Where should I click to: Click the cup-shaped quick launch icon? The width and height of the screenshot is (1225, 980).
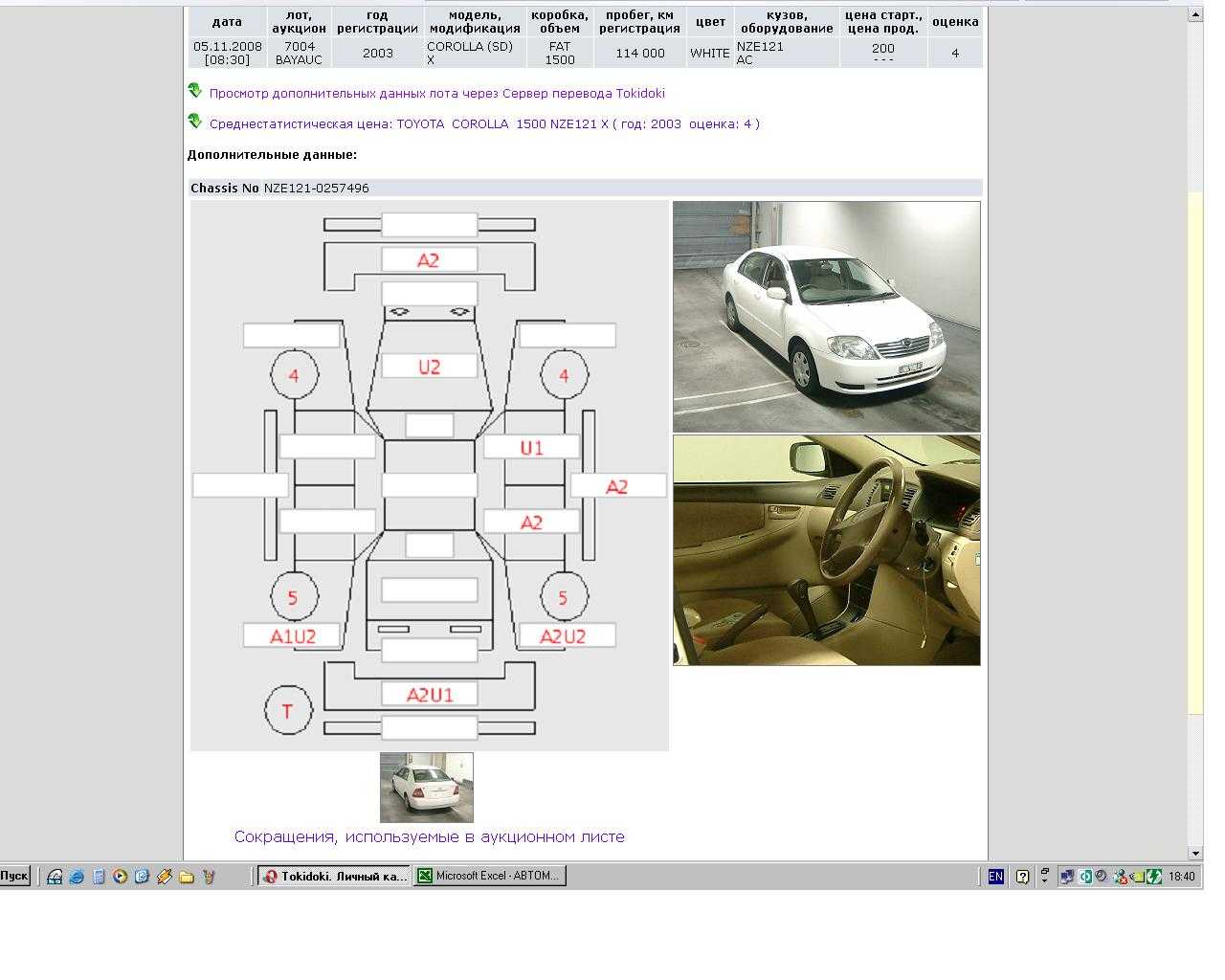209,876
